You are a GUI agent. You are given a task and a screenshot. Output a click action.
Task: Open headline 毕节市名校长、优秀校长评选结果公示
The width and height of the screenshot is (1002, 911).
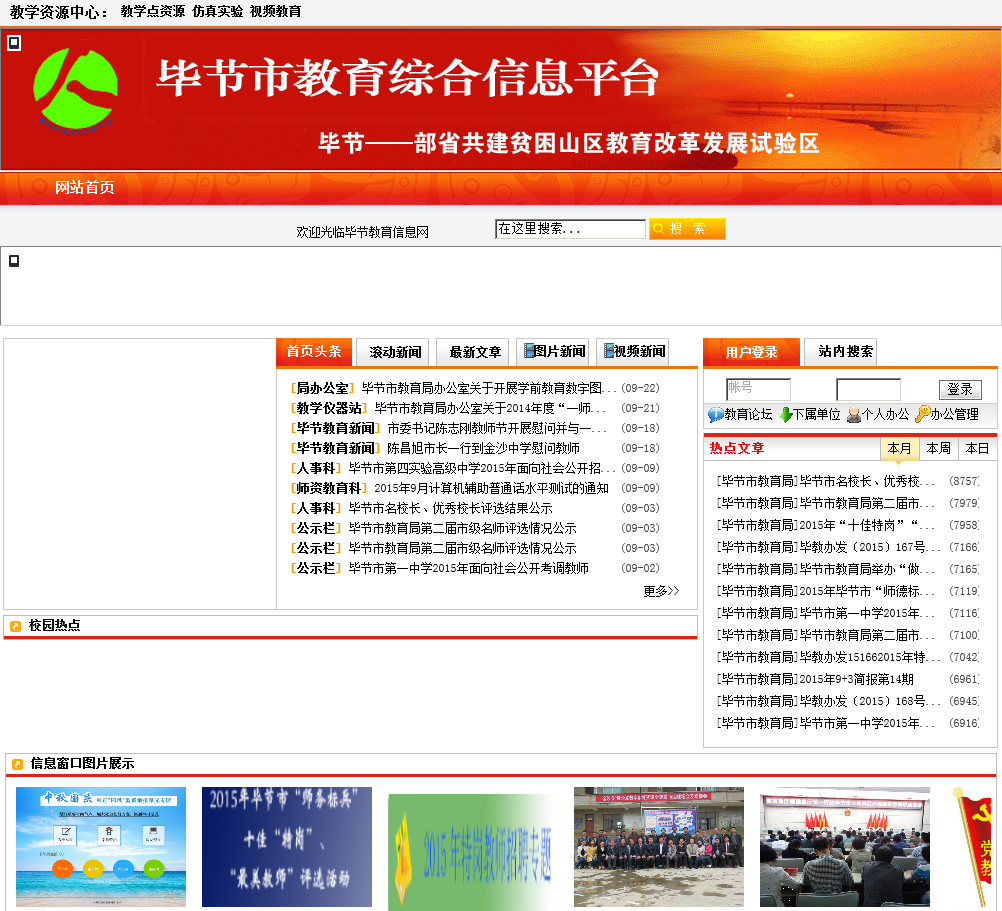click(x=451, y=509)
